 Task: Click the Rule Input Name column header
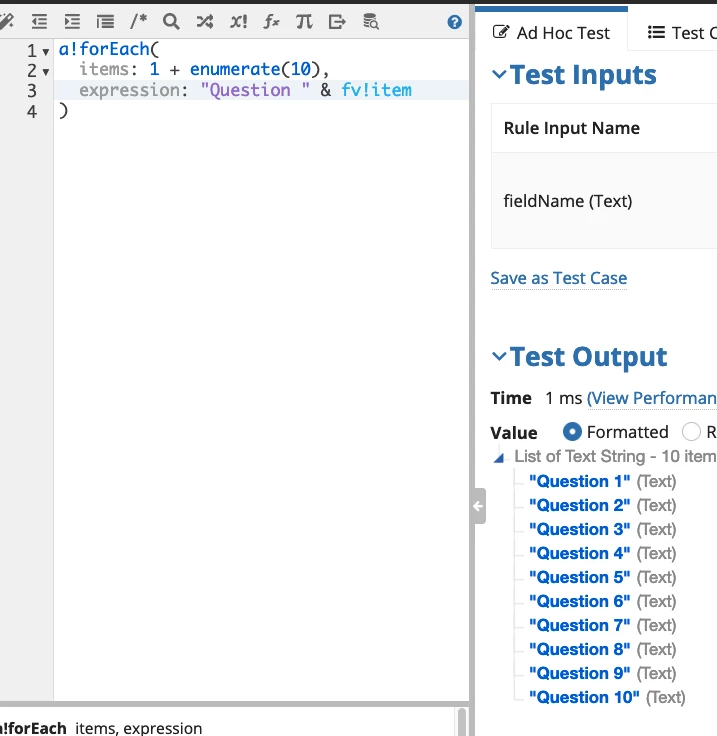(x=572, y=128)
